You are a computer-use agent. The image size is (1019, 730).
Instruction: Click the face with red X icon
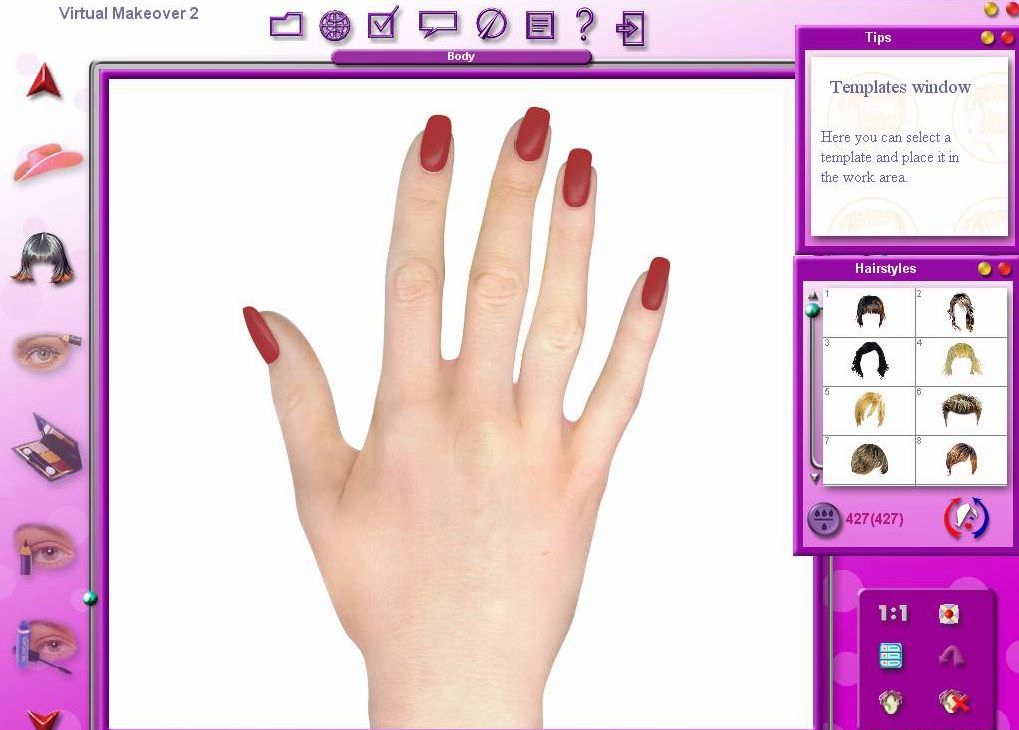point(953,701)
